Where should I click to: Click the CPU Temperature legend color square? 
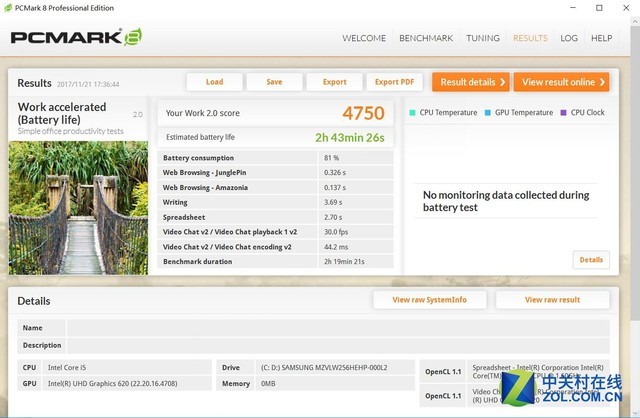413,113
